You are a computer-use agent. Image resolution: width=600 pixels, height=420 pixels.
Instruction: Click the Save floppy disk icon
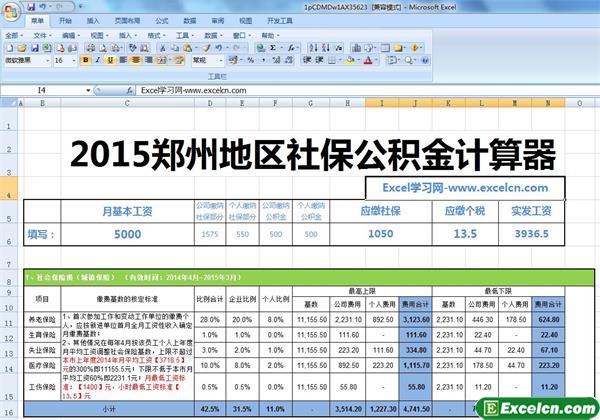coord(35,48)
